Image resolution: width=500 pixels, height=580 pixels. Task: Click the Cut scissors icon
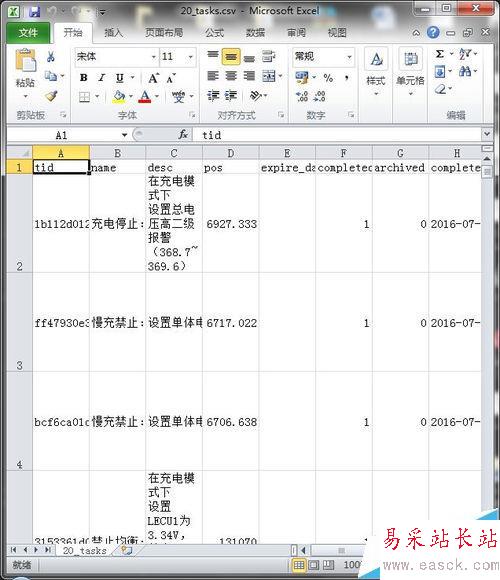(x=51, y=57)
